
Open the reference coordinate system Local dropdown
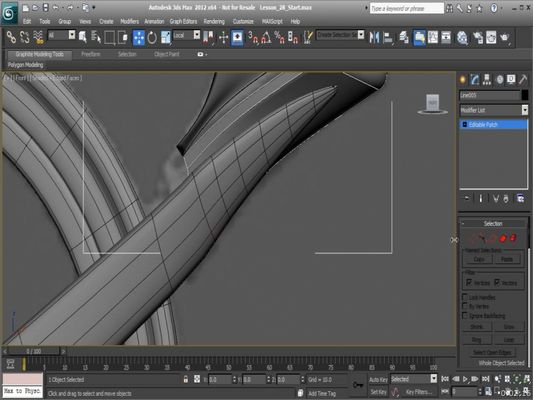point(186,35)
